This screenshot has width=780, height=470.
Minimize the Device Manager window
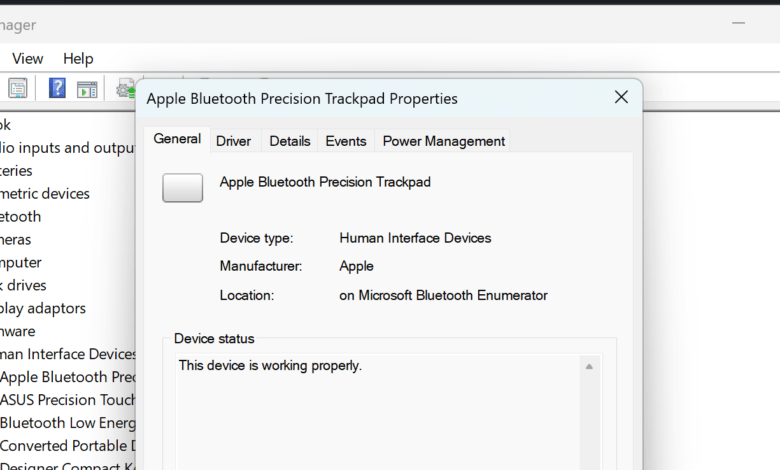(x=739, y=23)
